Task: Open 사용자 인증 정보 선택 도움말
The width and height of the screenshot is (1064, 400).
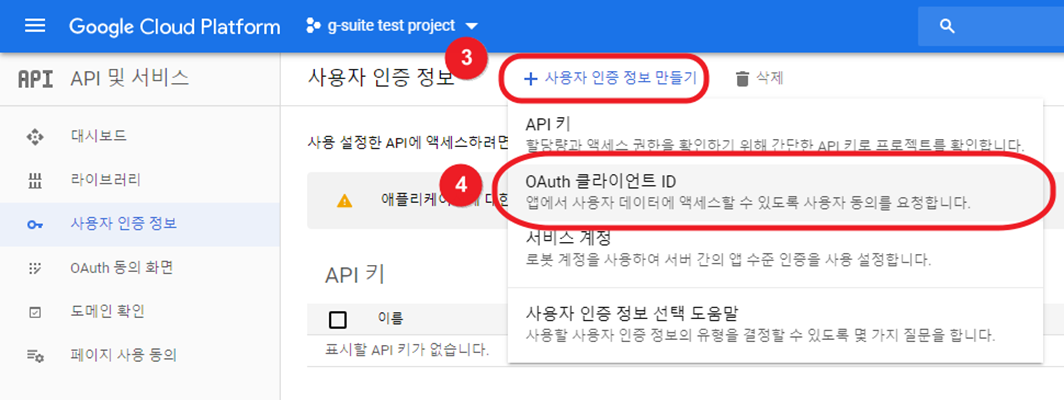Action: point(776,324)
